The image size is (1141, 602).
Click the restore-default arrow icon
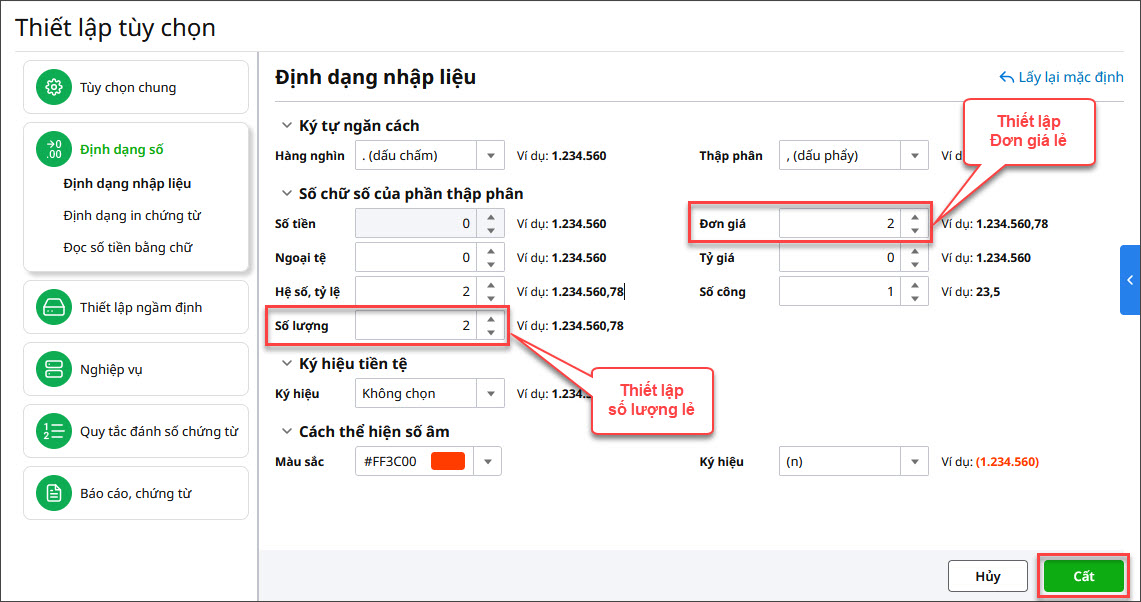(x=1006, y=77)
